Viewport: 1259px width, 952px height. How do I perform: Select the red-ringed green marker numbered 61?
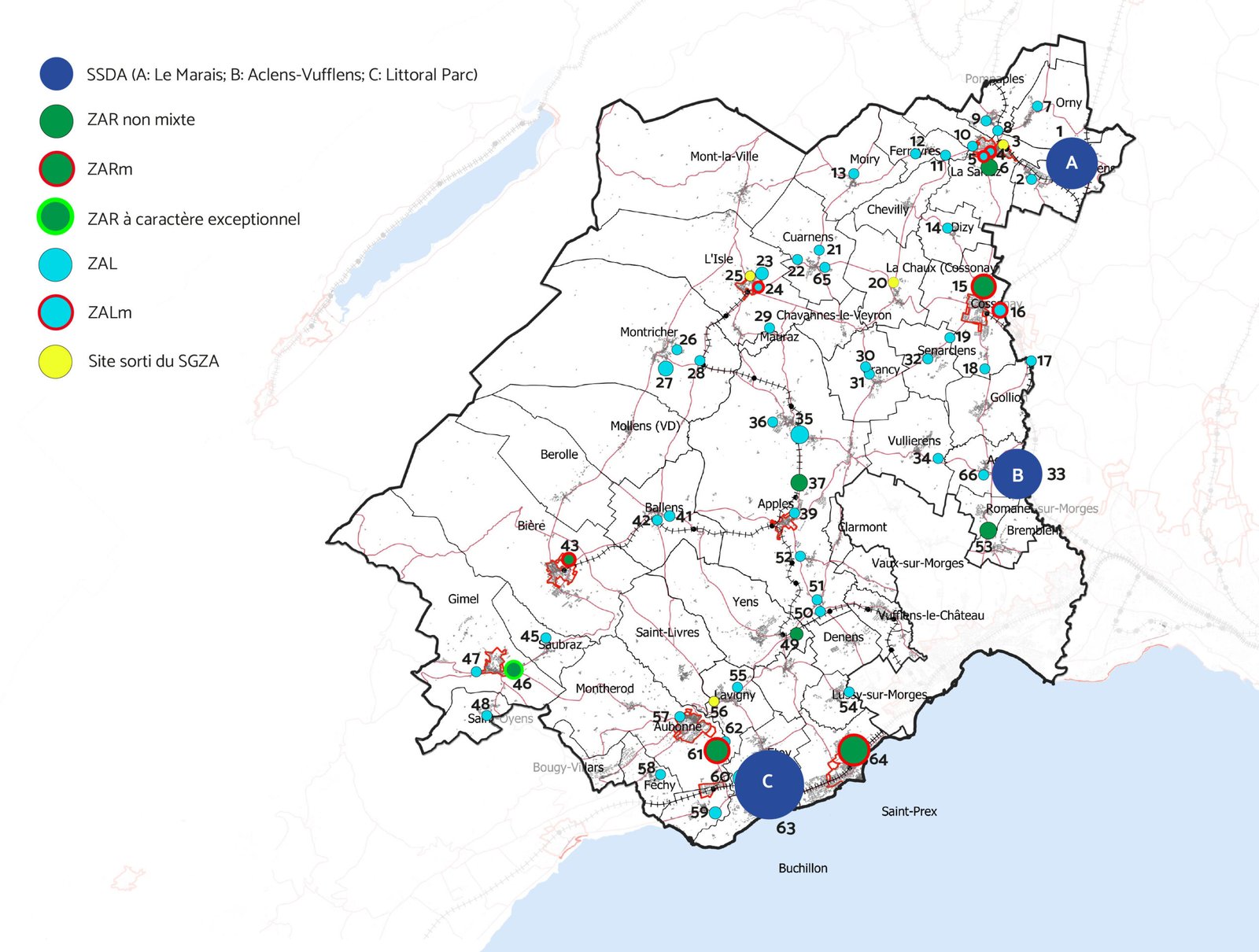[x=717, y=750]
